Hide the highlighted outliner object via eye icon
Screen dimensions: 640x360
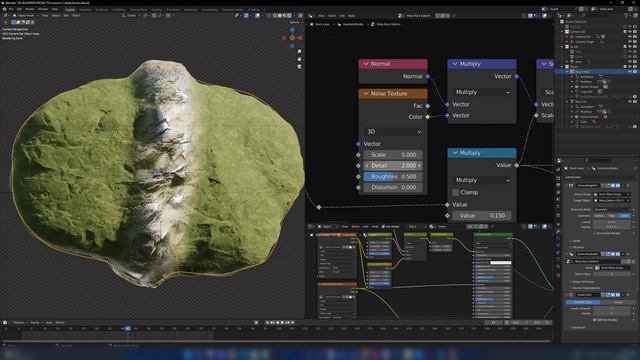(x=630, y=71)
